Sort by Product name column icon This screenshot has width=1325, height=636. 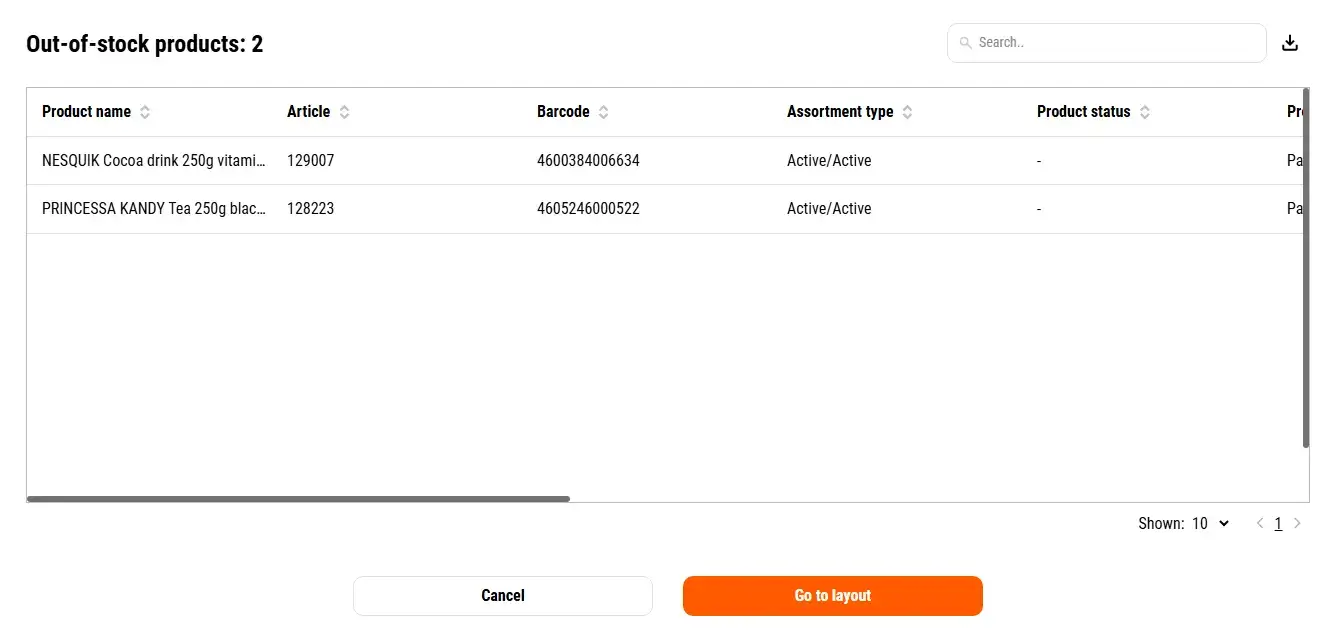click(x=145, y=112)
